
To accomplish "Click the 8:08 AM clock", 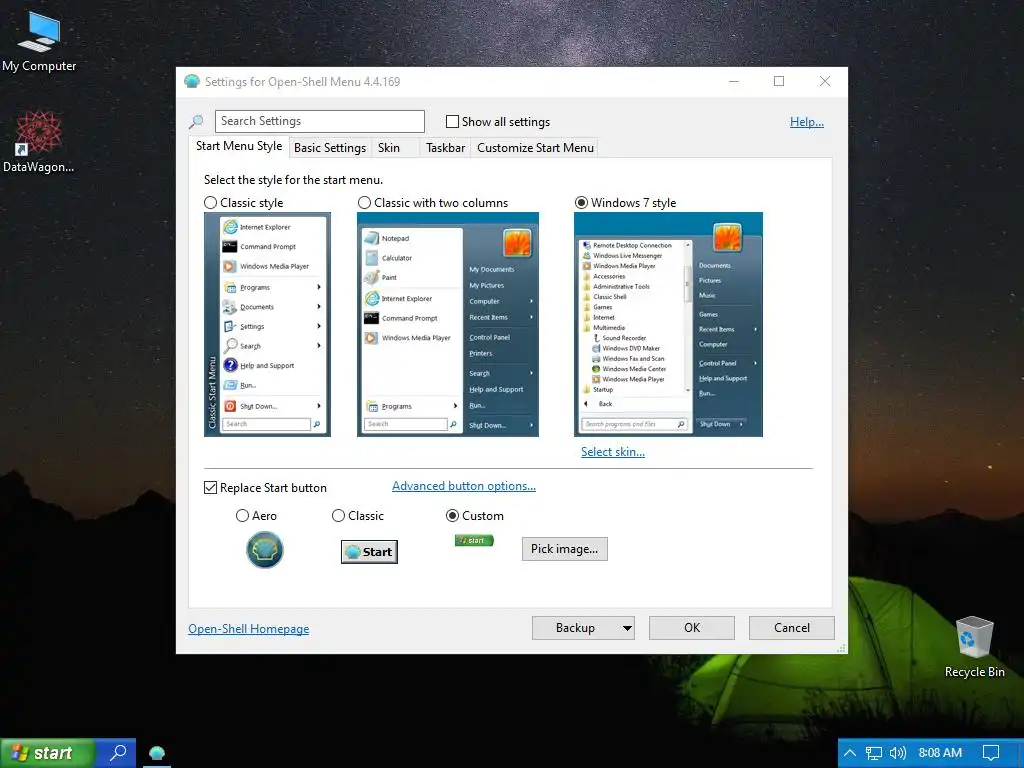I will click(940, 753).
